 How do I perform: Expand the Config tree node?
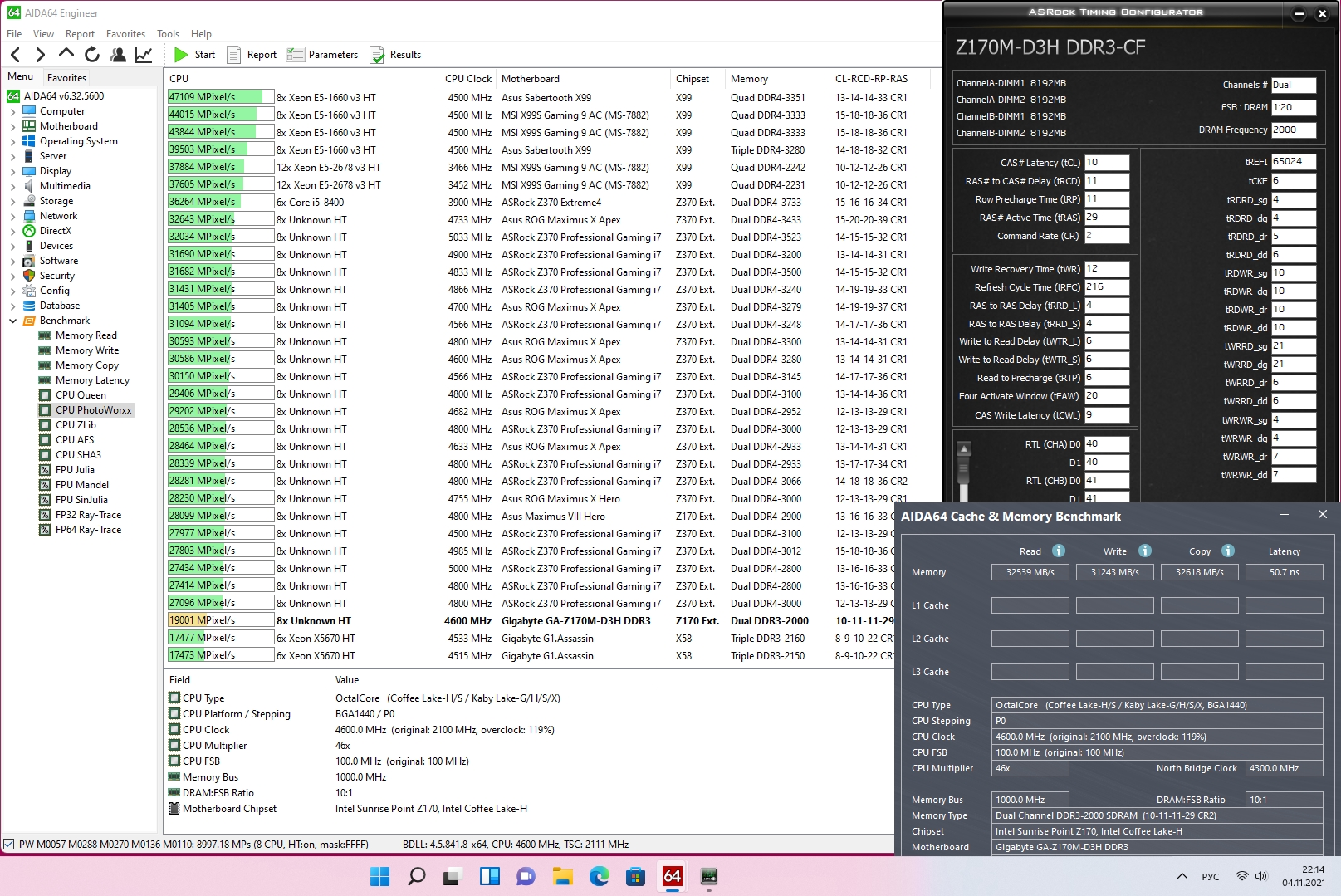click(12, 291)
